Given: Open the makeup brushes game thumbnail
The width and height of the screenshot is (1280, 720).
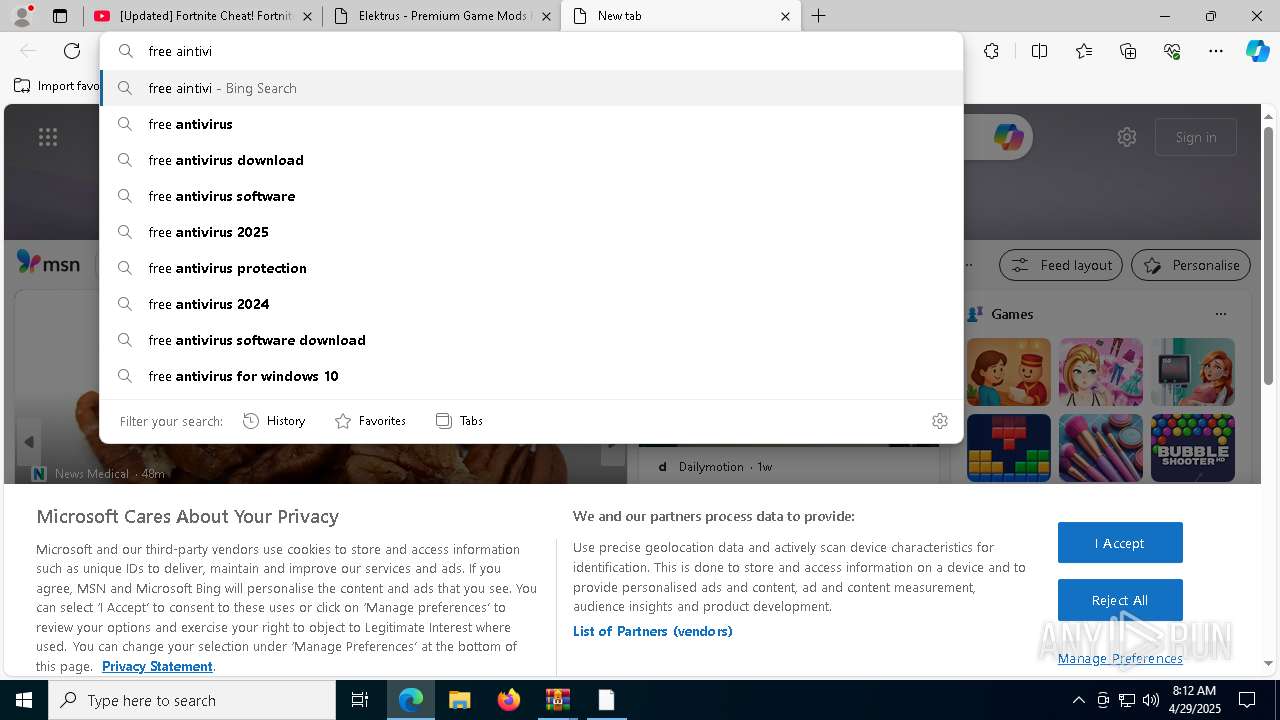Looking at the screenshot, I should pos(1101,448).
